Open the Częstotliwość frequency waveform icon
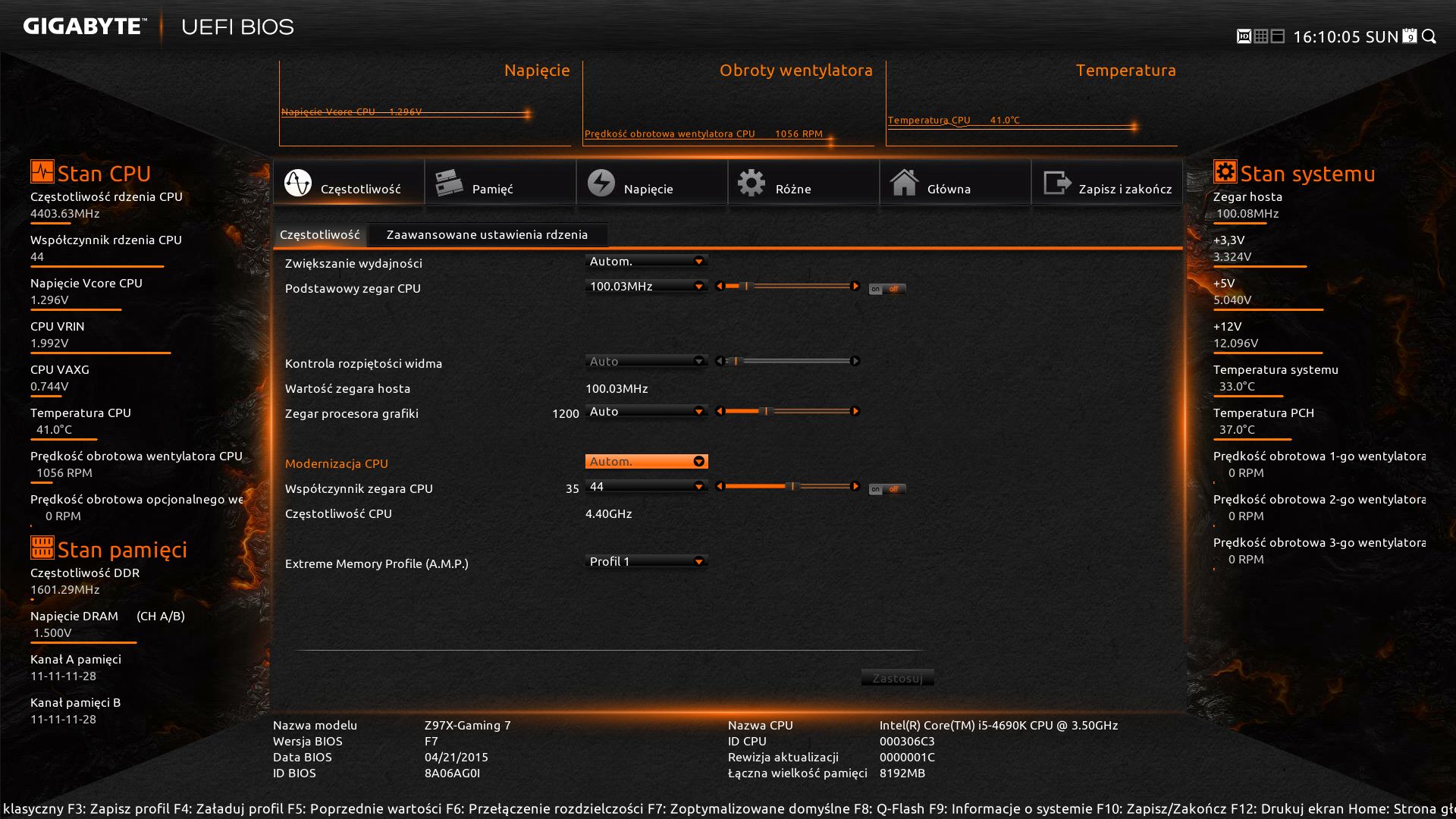This screenshot has height=819, width=1456. point(298,183)
